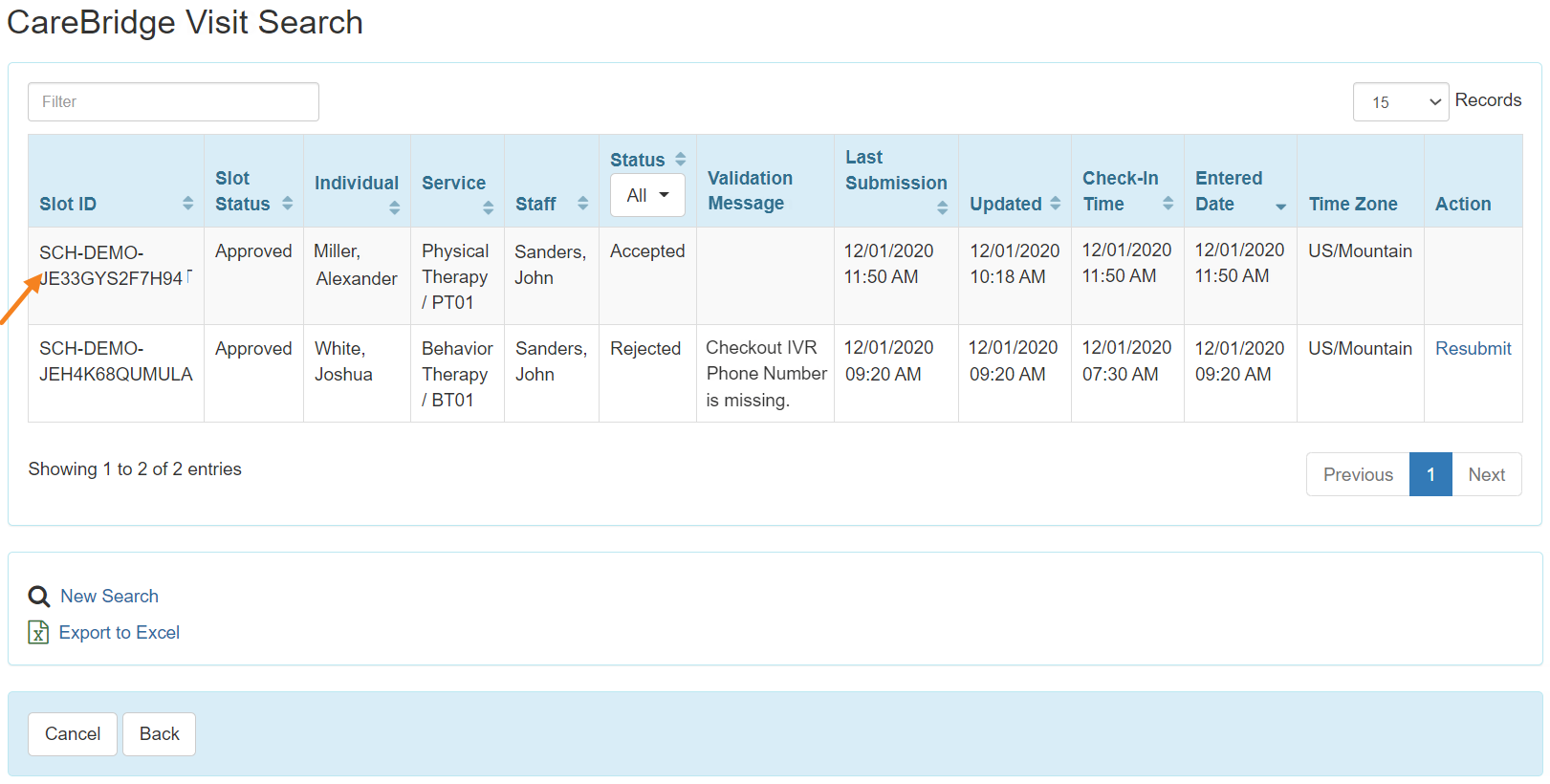Sort by Staff column arrows
The height and width of the screenshot is (784, 1550).
(x=582, y=204)
